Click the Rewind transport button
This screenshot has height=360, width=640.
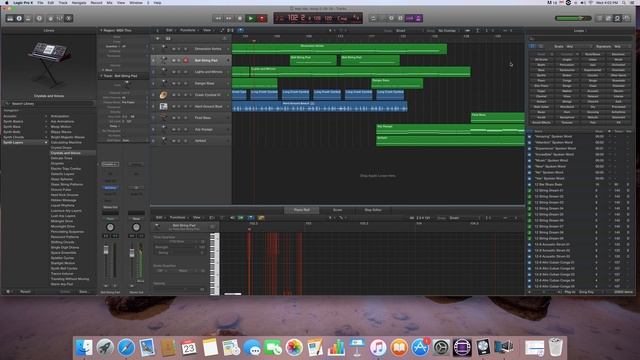(x=218, y=18)
